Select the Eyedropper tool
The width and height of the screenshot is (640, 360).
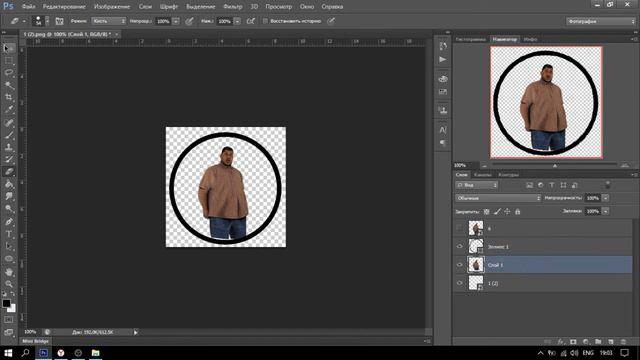click(x=9, y=109)
